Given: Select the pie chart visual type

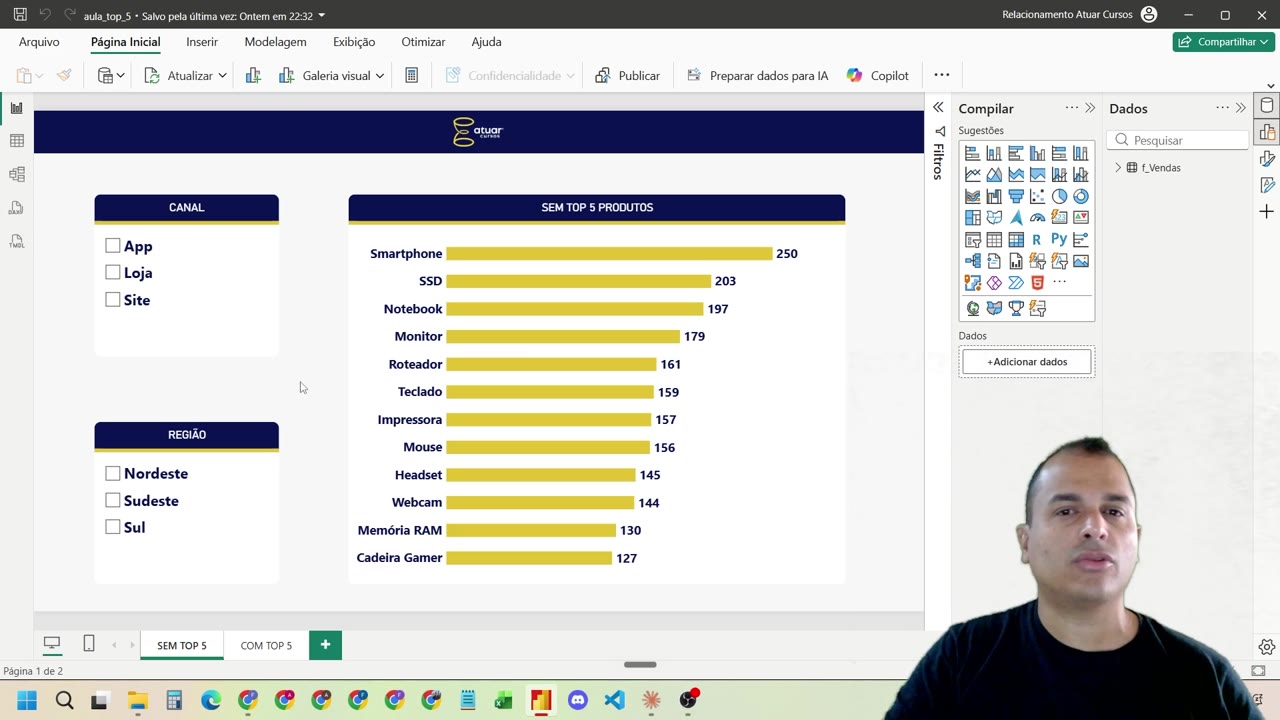Looking at the screenshot, I should click(1059, 196).
